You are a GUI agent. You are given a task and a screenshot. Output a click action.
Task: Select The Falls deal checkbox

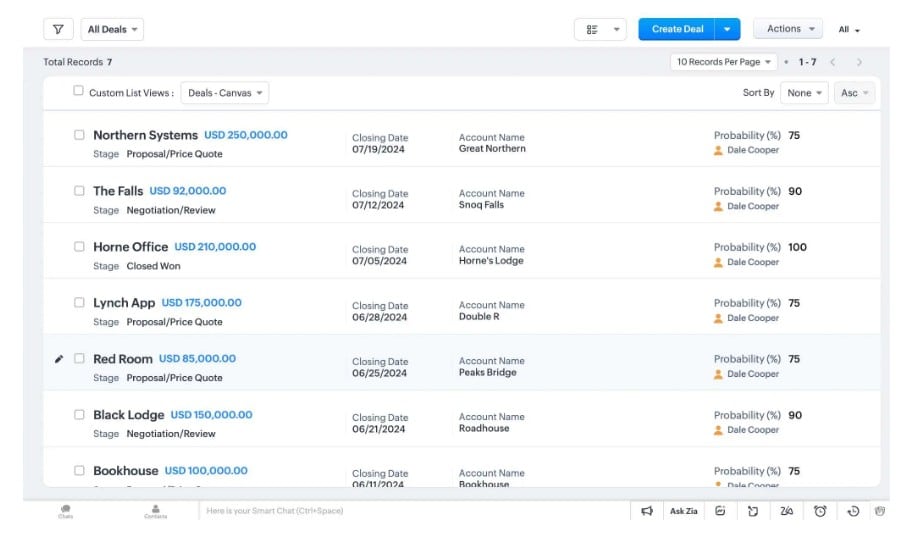79,191
